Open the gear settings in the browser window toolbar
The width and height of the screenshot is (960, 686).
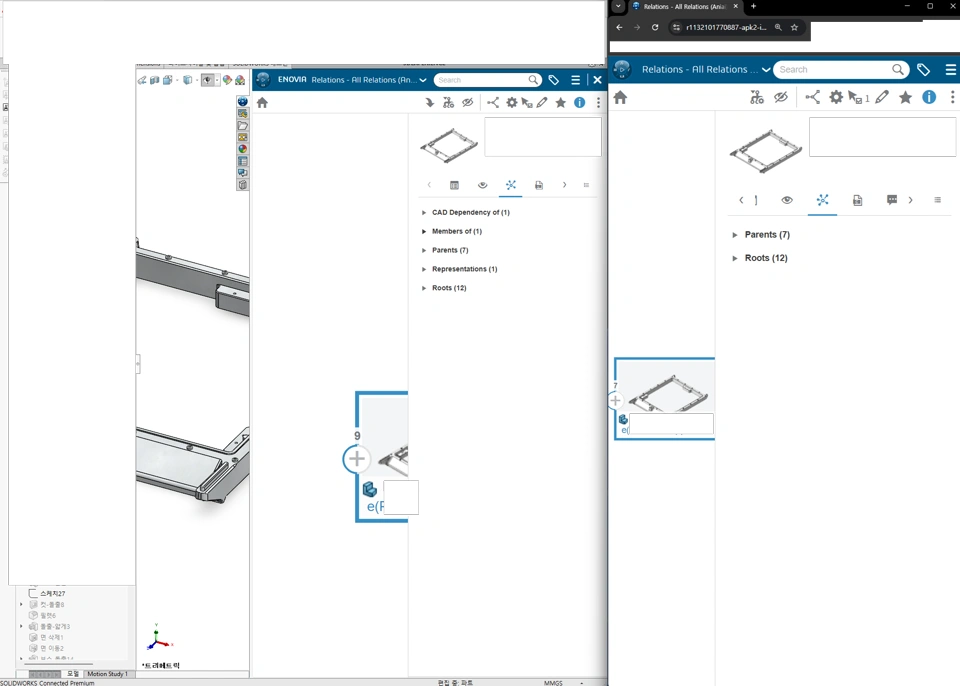(836, 97)
